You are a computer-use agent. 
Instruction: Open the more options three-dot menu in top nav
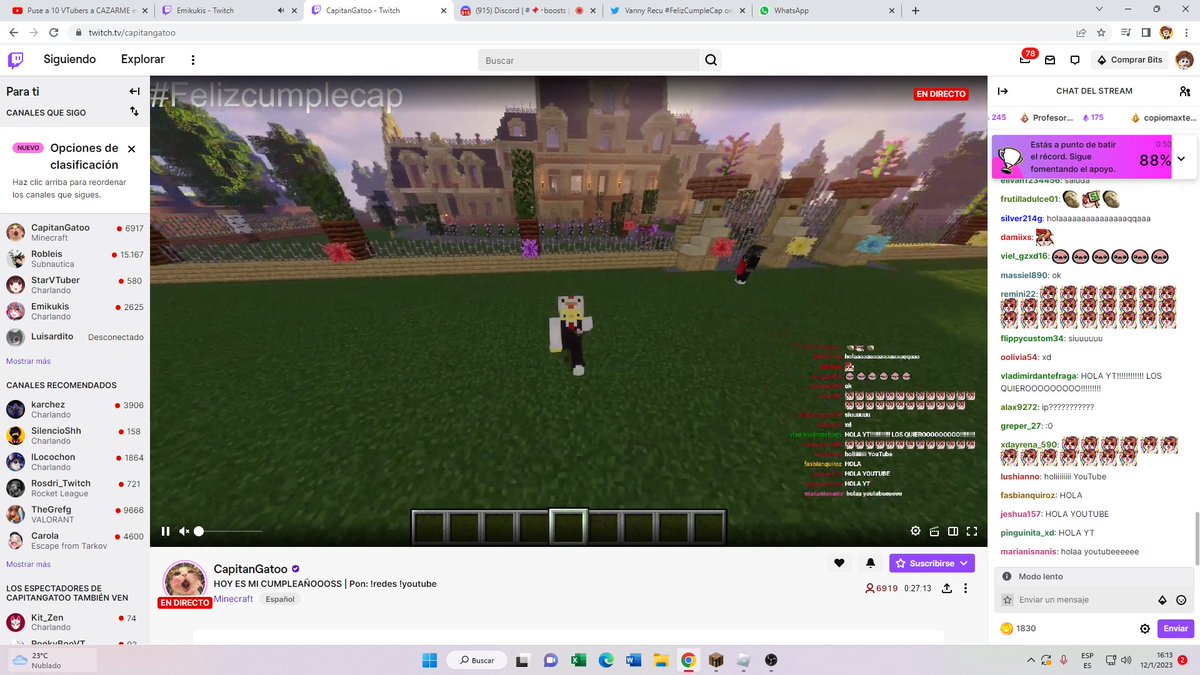[193, 60]
